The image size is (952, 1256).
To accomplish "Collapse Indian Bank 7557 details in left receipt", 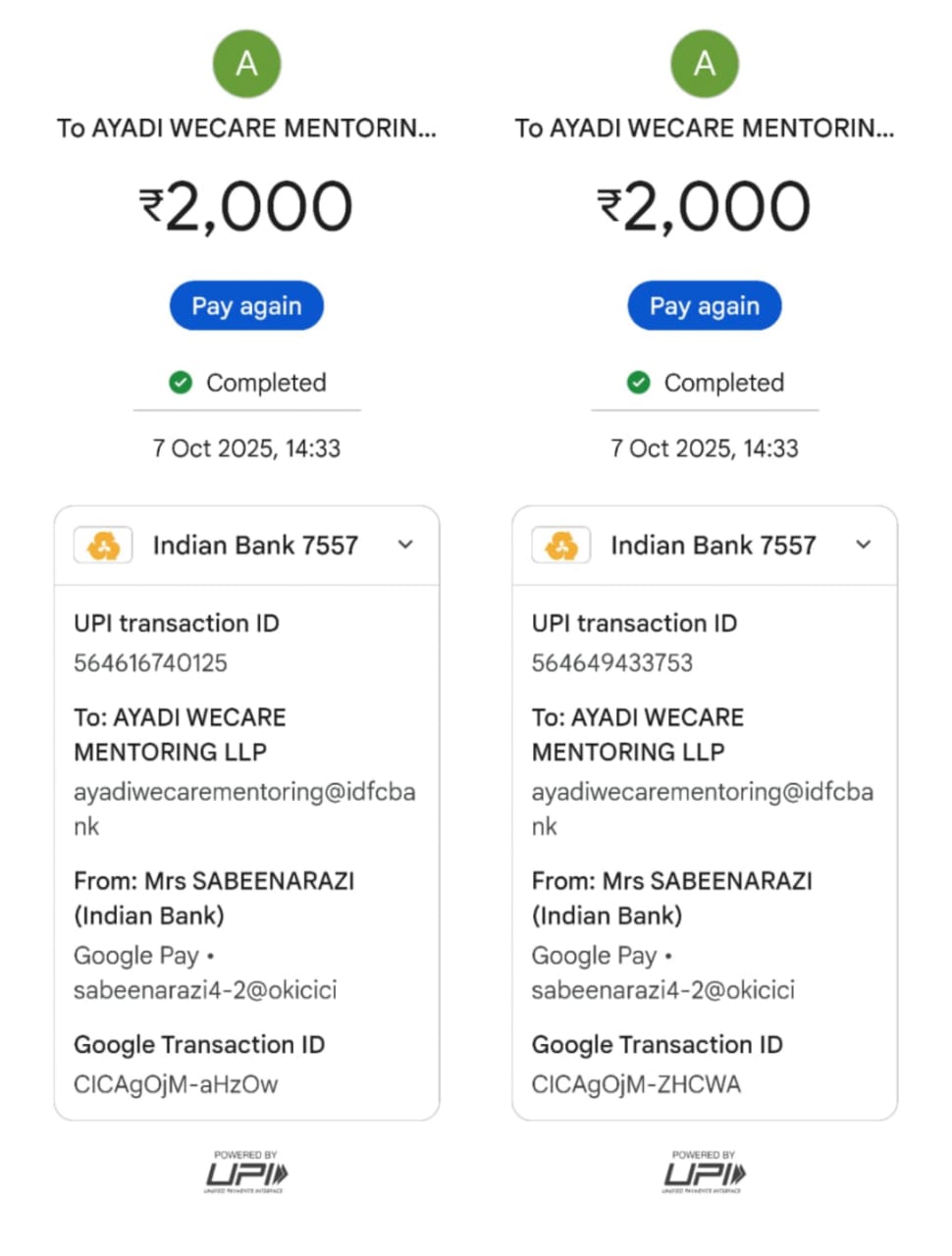I will coord(405,545).
